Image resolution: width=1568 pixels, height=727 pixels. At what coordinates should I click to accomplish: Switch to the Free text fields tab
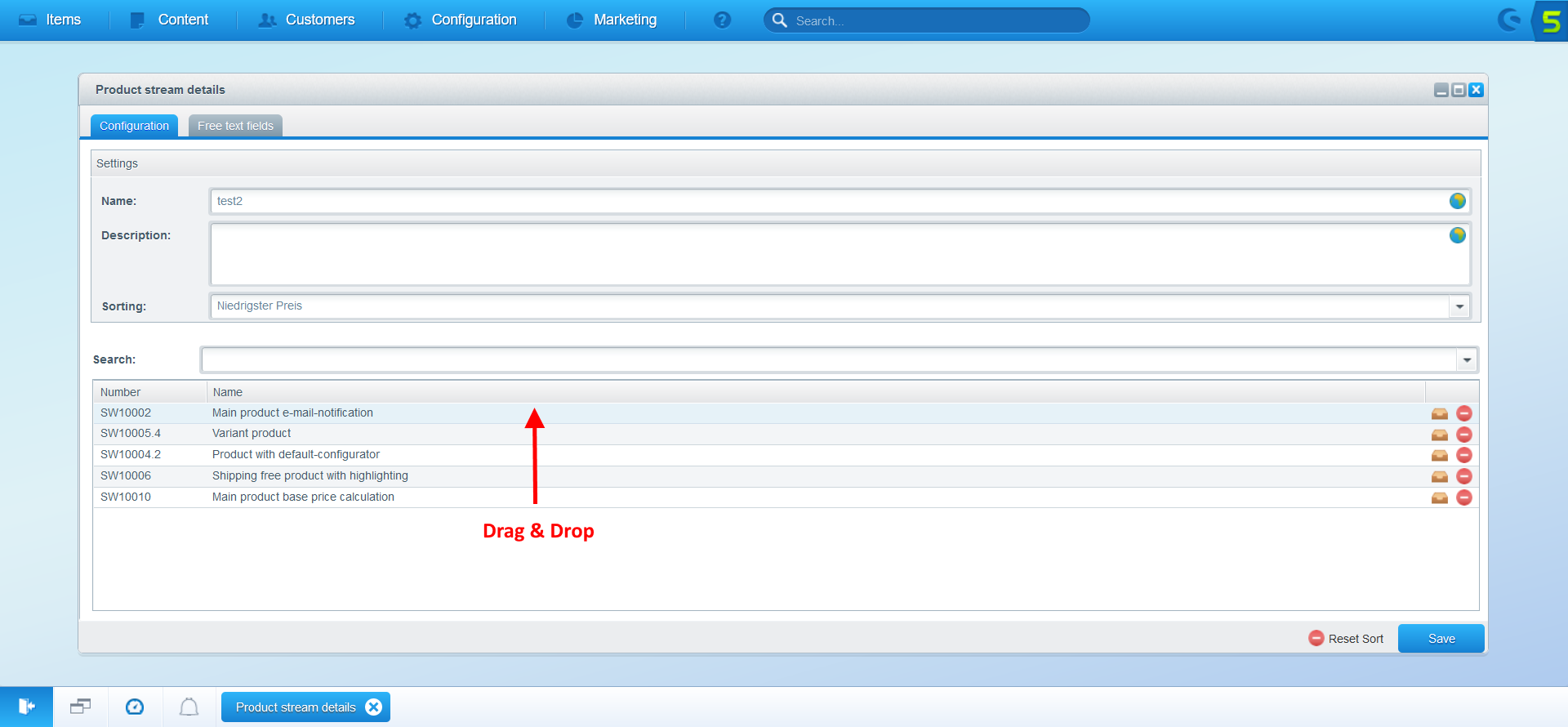tap(235, 126)
